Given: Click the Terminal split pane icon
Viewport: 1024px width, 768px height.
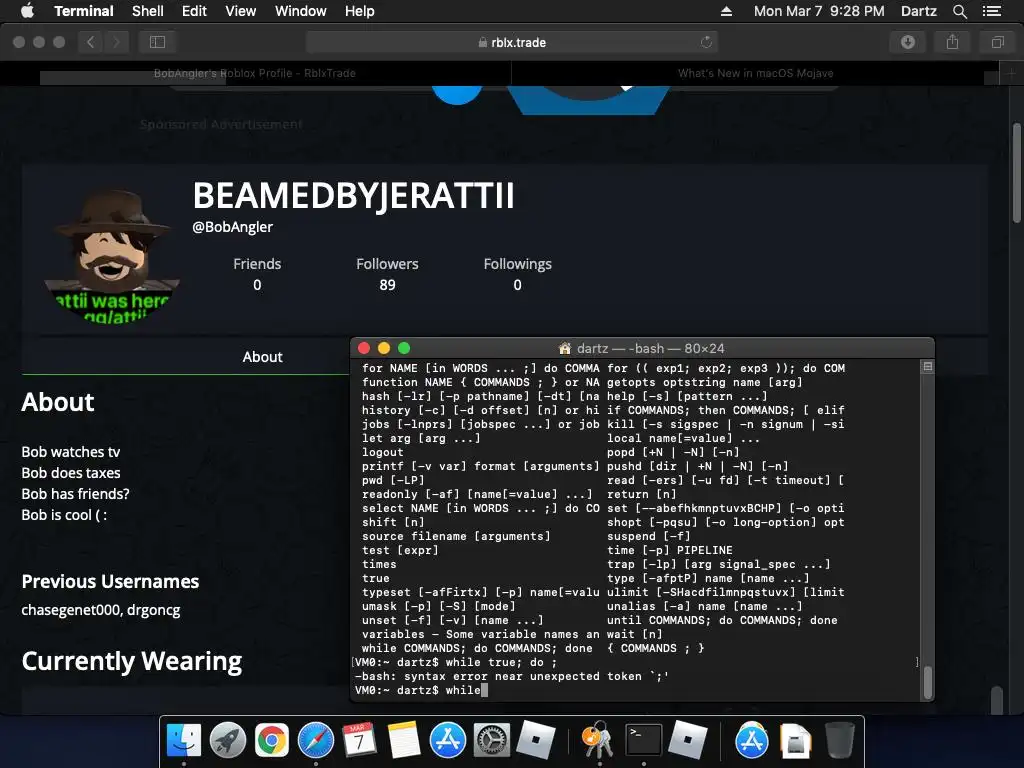Looking at the screenshot, I should point(927,367).
